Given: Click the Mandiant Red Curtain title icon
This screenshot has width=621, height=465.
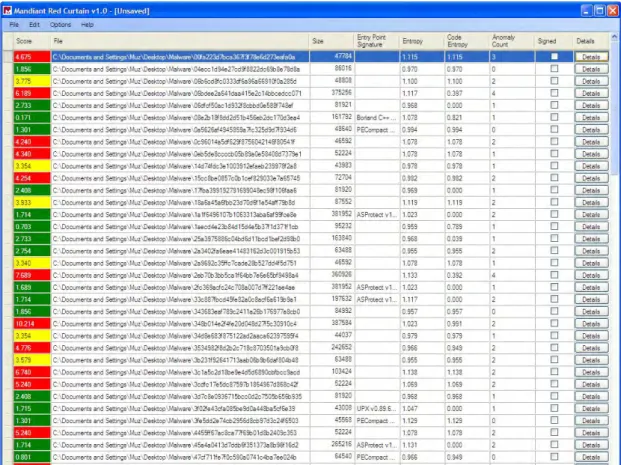Looking at the screenshot, I should click(7, 11).
